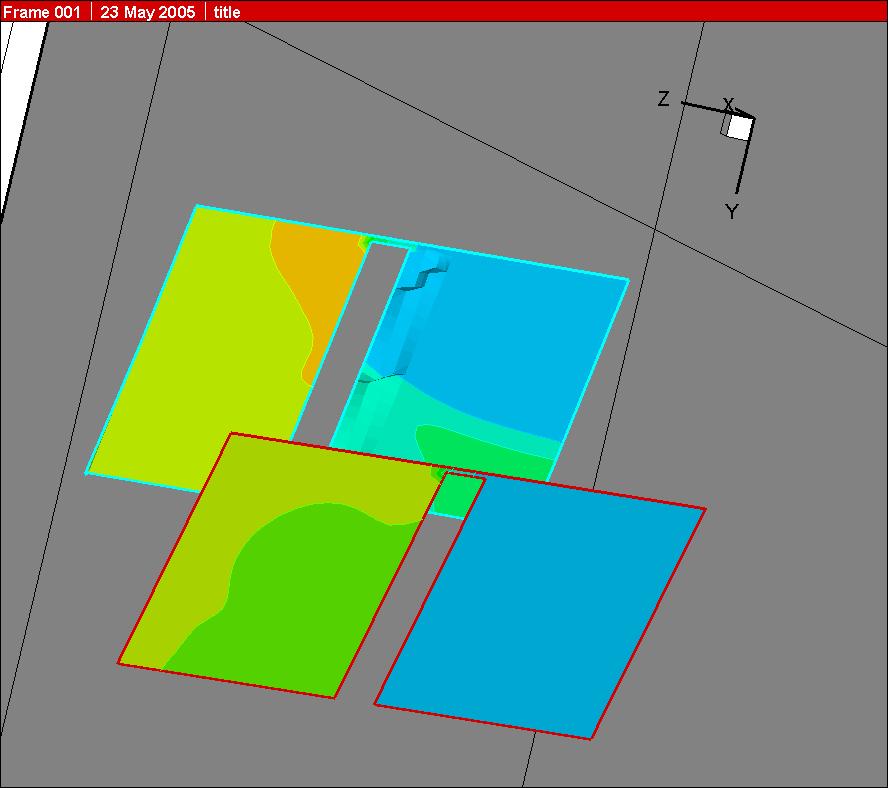Viewport: 888px width, 788px height.
Task: Click the "Frame 001" label in header
Action: coord(42,12)
